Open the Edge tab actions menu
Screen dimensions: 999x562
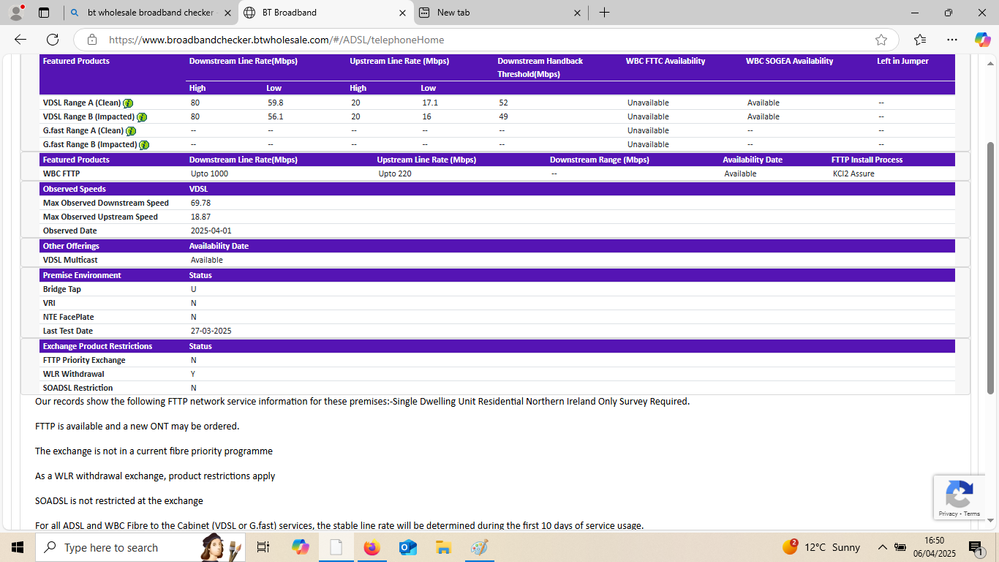click(43, 13)
